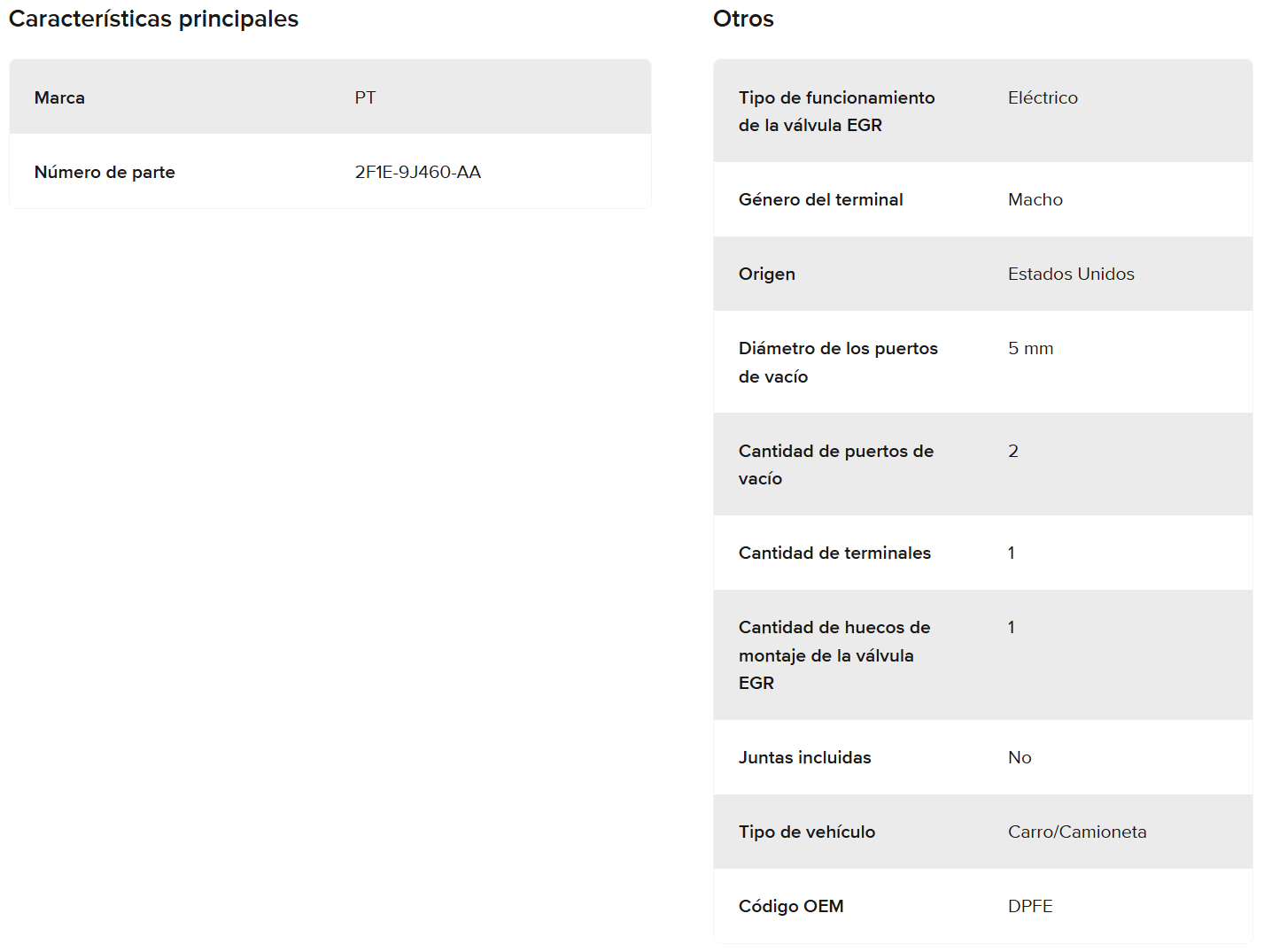Select the 5 mm value
Viewport: 1264px width, 952px height.
(1030, 348)
